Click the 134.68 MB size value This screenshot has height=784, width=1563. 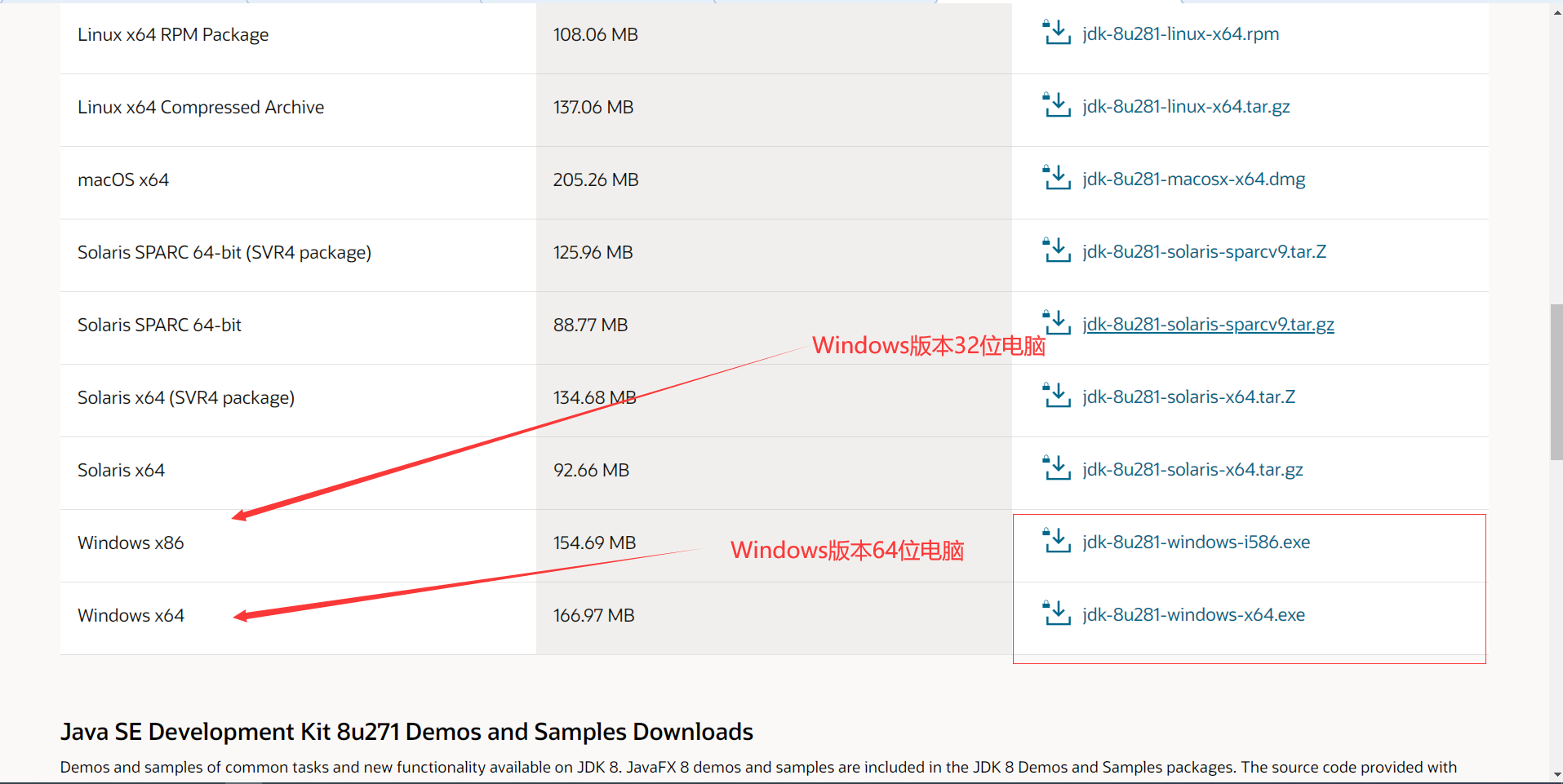point(594,398)
